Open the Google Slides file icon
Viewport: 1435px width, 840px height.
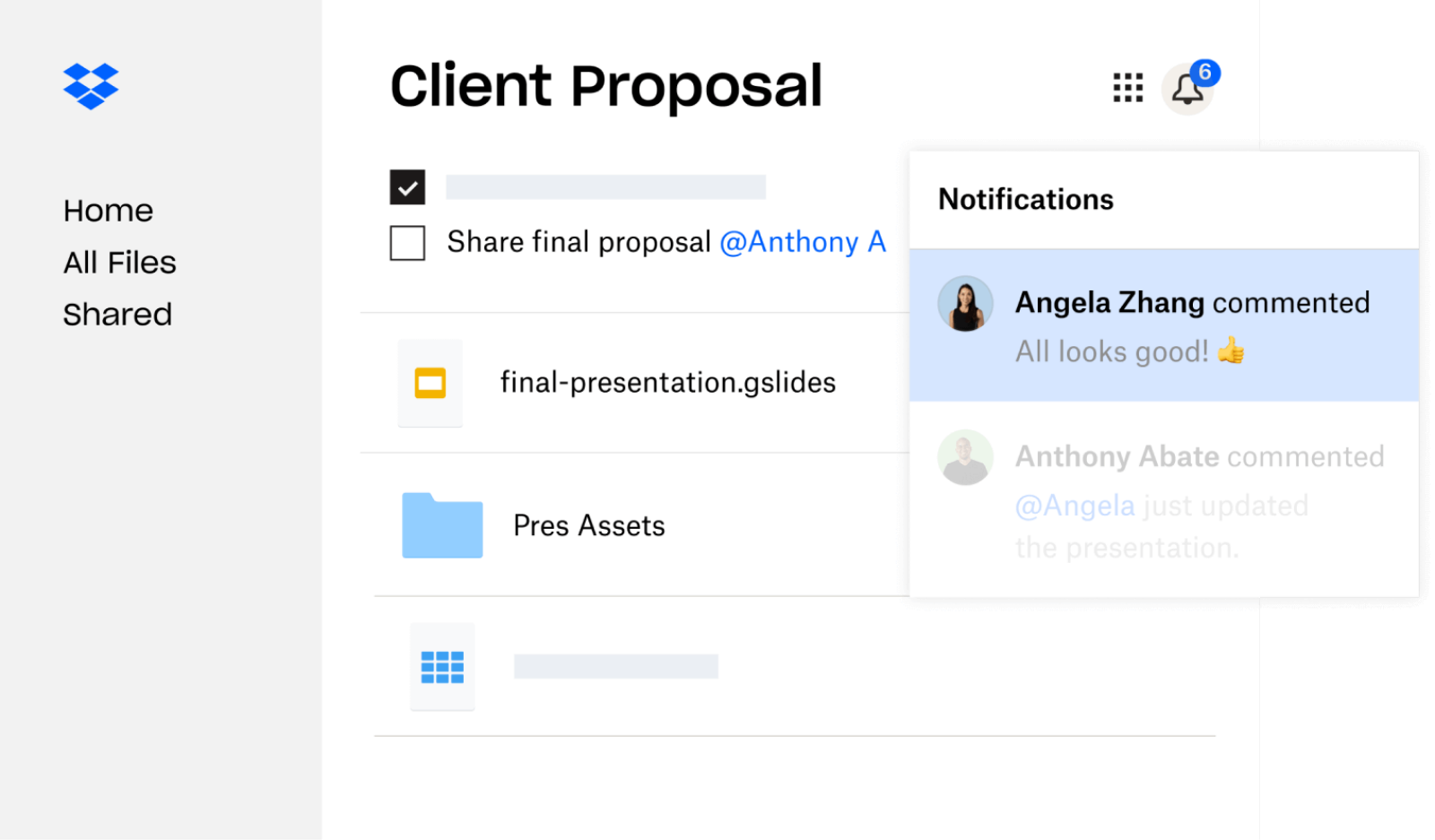point(430,383)
